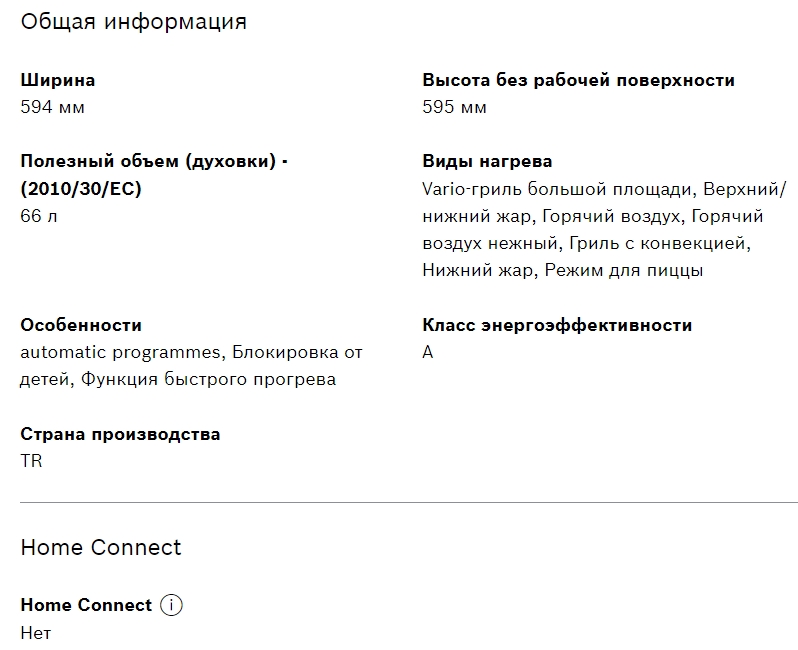Click the "Общая информация" section heading

pos(133,21)
